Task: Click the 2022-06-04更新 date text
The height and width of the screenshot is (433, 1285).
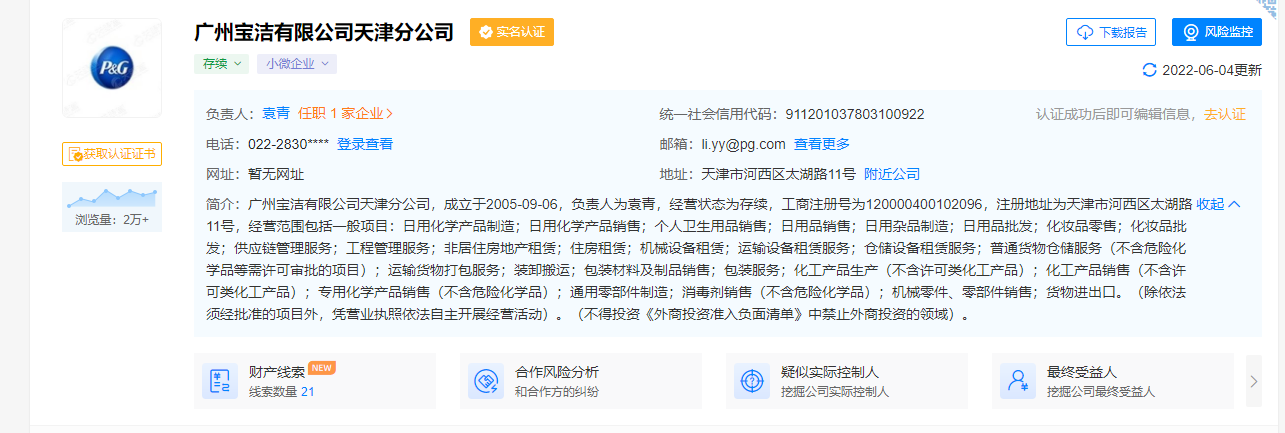Action: (x=1212, y=70)
